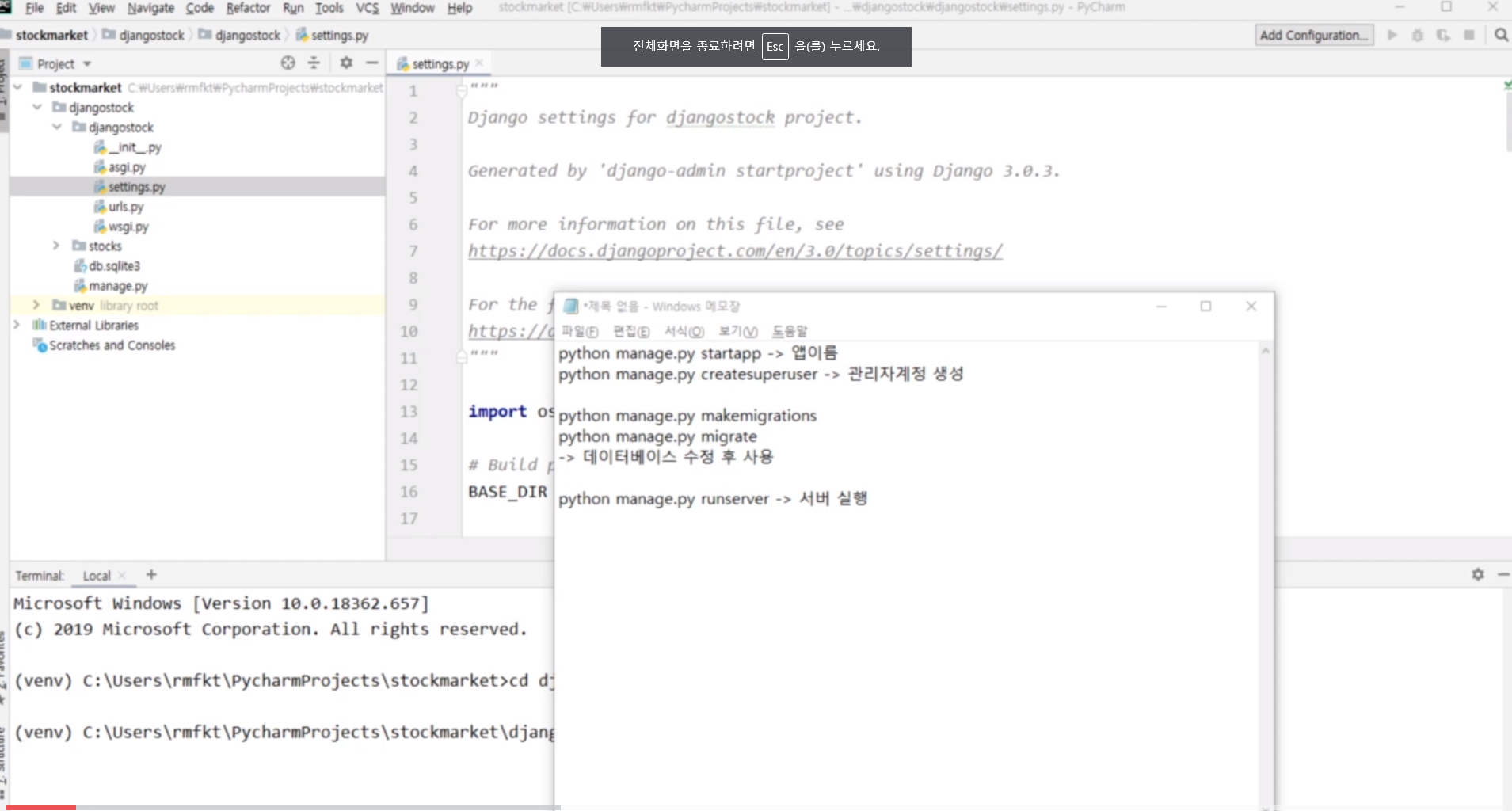Open Notepad 서식(O) menu
1512x811 pixels.
684,331
